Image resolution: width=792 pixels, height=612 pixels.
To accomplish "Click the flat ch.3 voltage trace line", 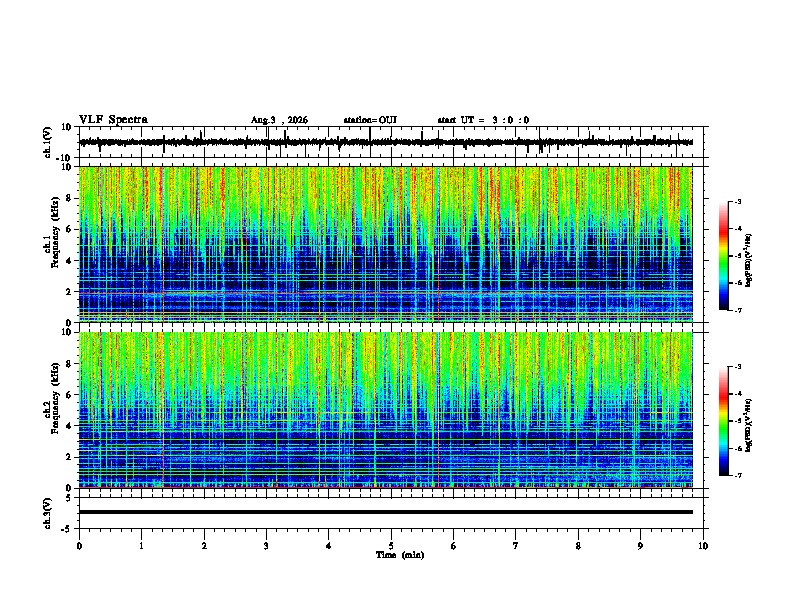I will tap(386, 512).
